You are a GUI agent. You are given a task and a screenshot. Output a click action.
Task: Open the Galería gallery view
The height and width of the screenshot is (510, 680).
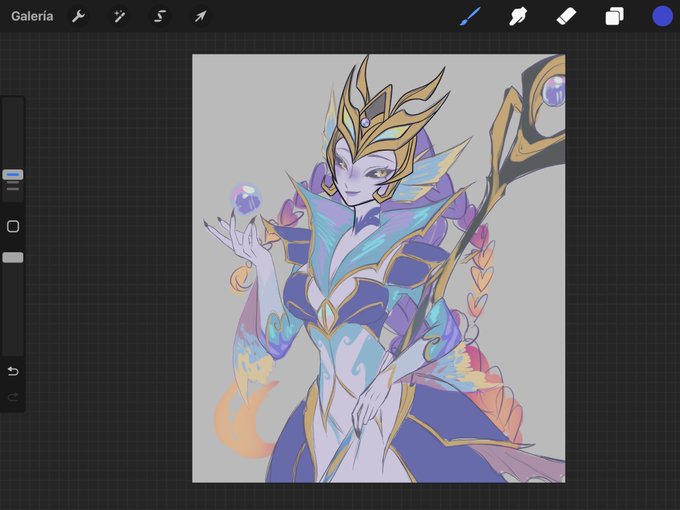coord(32,16)
